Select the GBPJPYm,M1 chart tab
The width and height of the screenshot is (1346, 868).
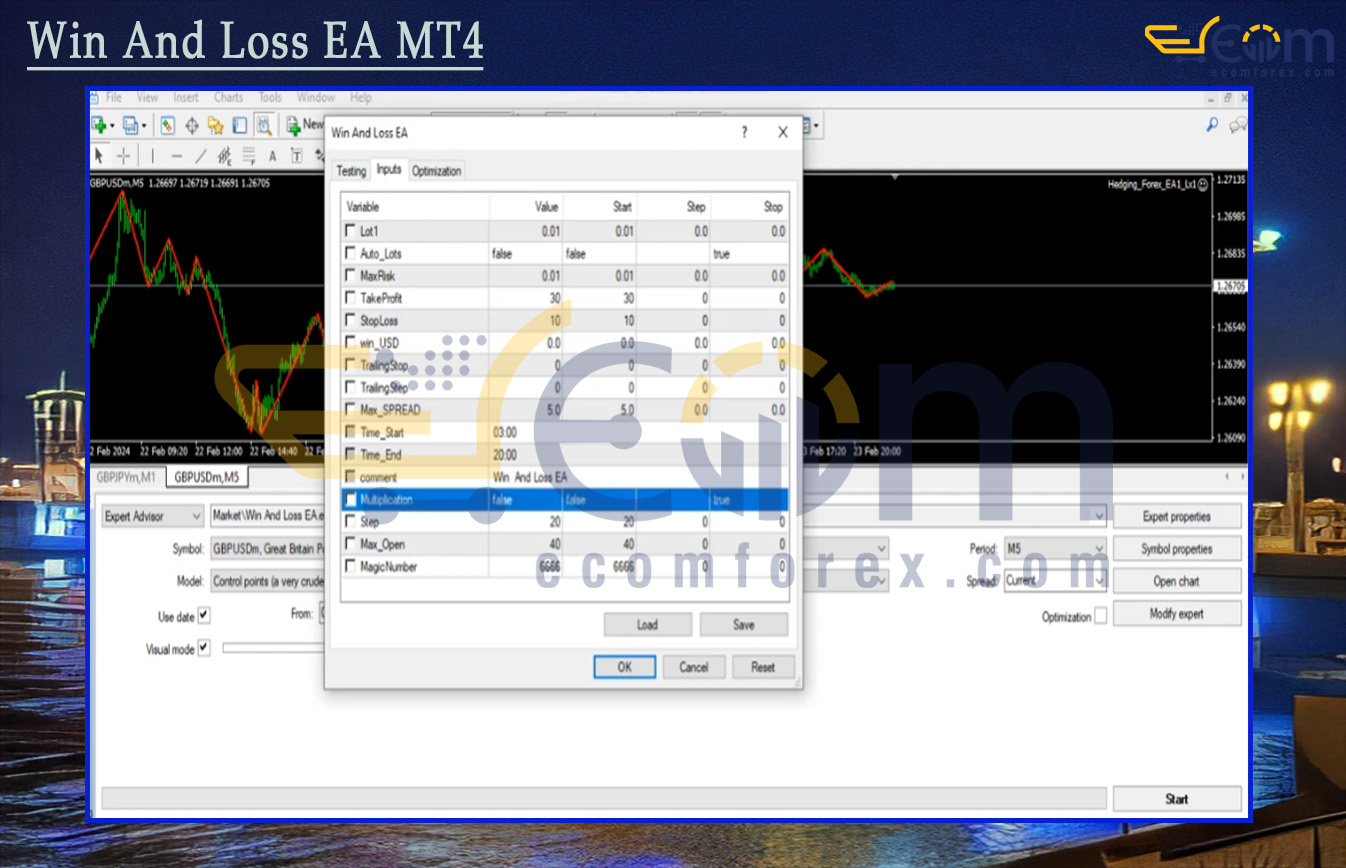[x=126, y=477]
